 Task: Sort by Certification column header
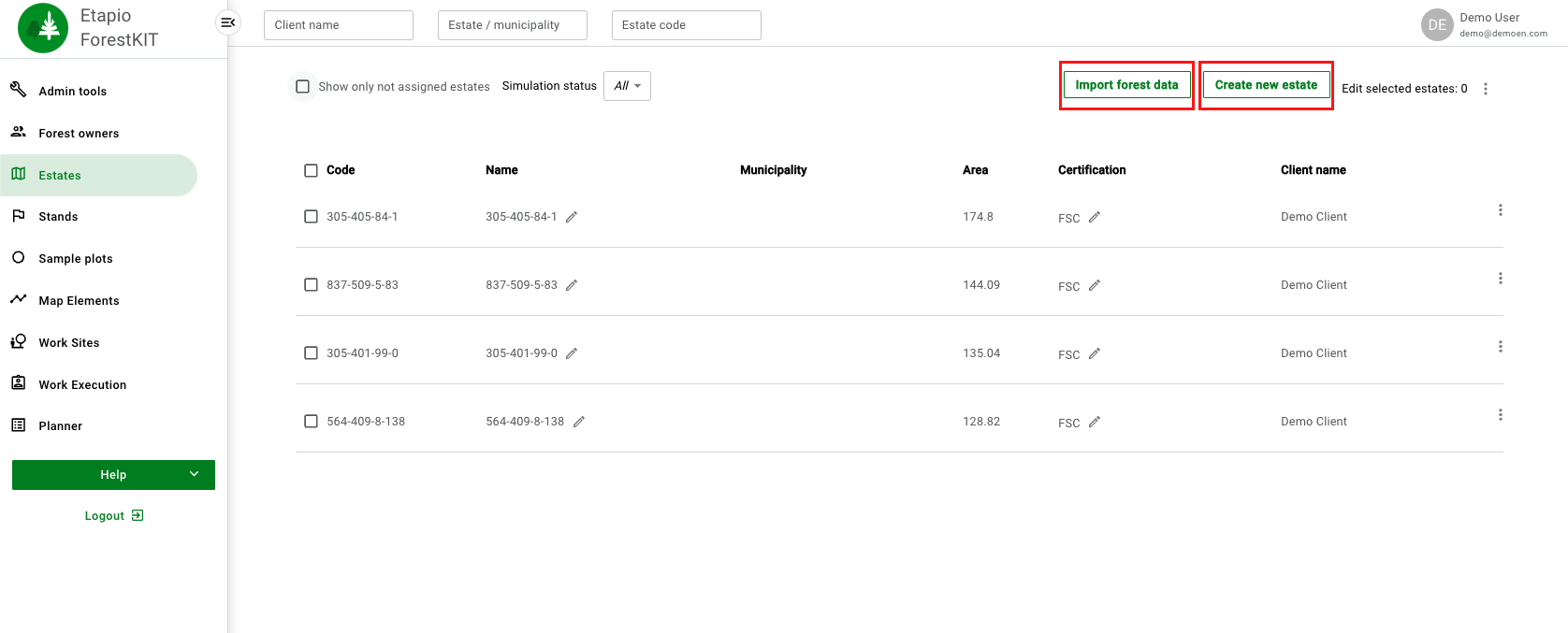1092,170
